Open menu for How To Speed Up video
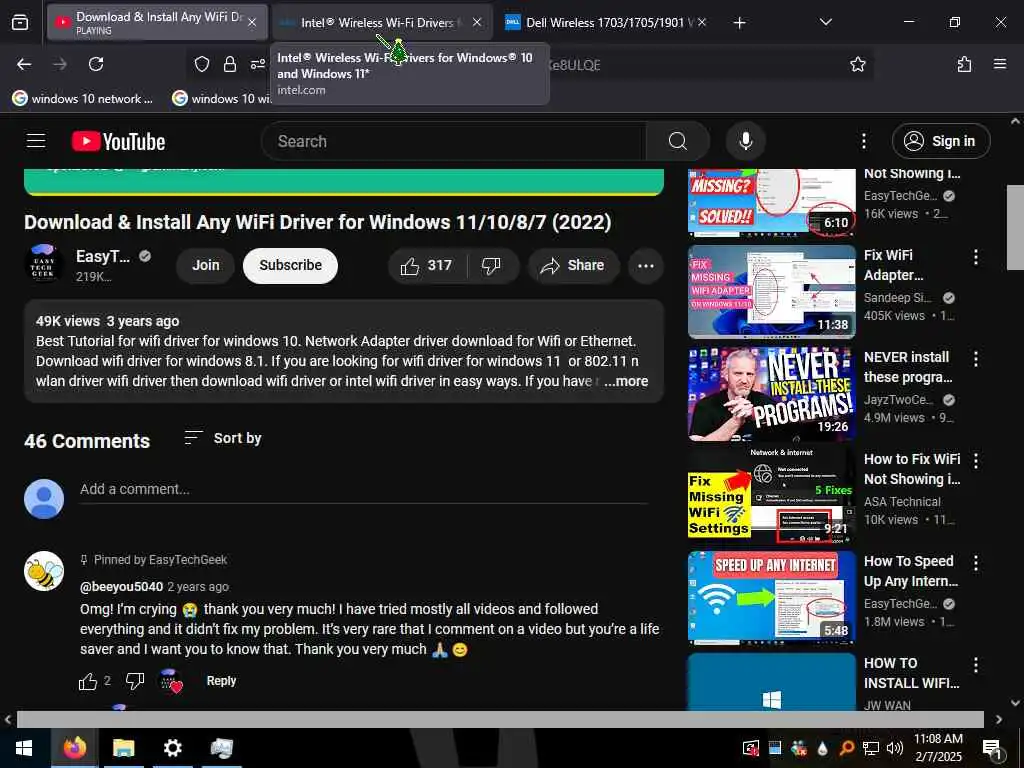Screen dimensions: 1024x768 click(x=976, y=563)
